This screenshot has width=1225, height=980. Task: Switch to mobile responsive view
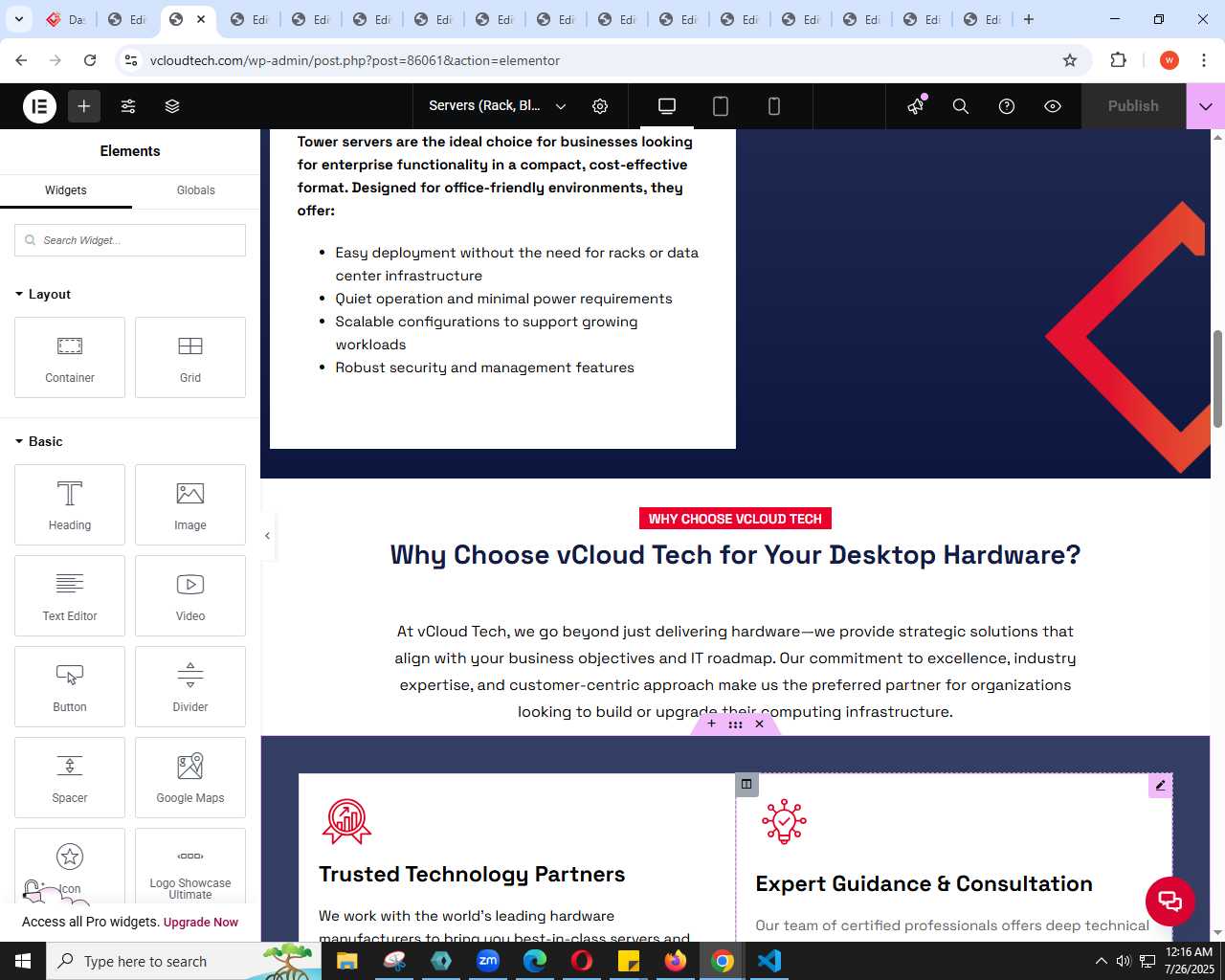[x=774, y=106]
